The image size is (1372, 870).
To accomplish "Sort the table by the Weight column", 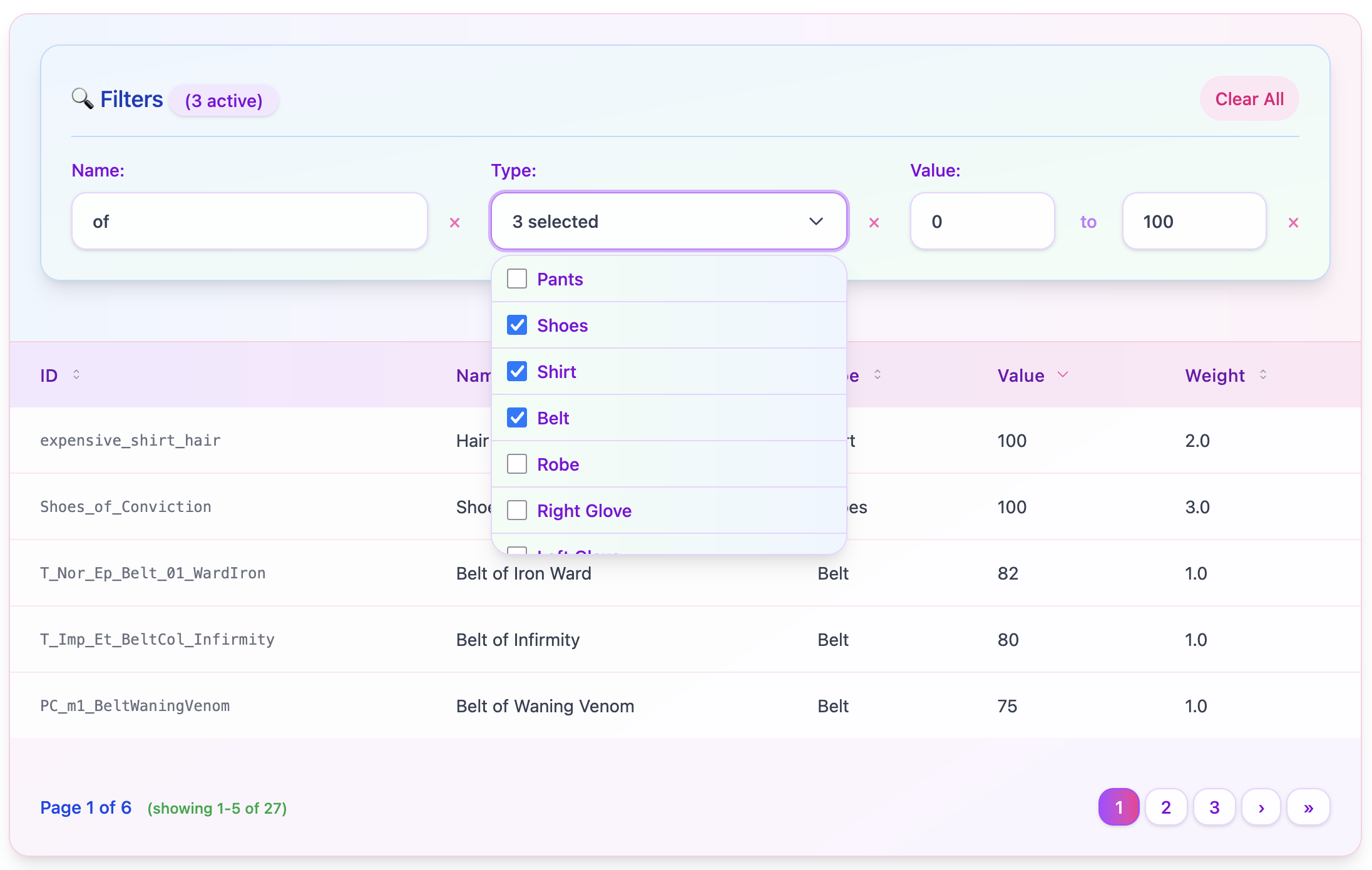I will point(1262,375).
